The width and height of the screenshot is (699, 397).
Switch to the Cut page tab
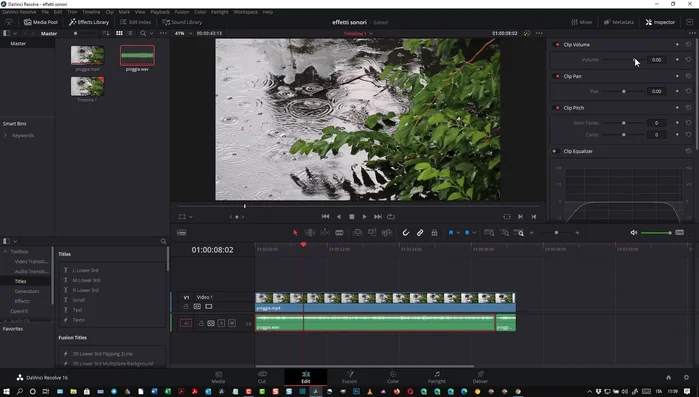262,377
